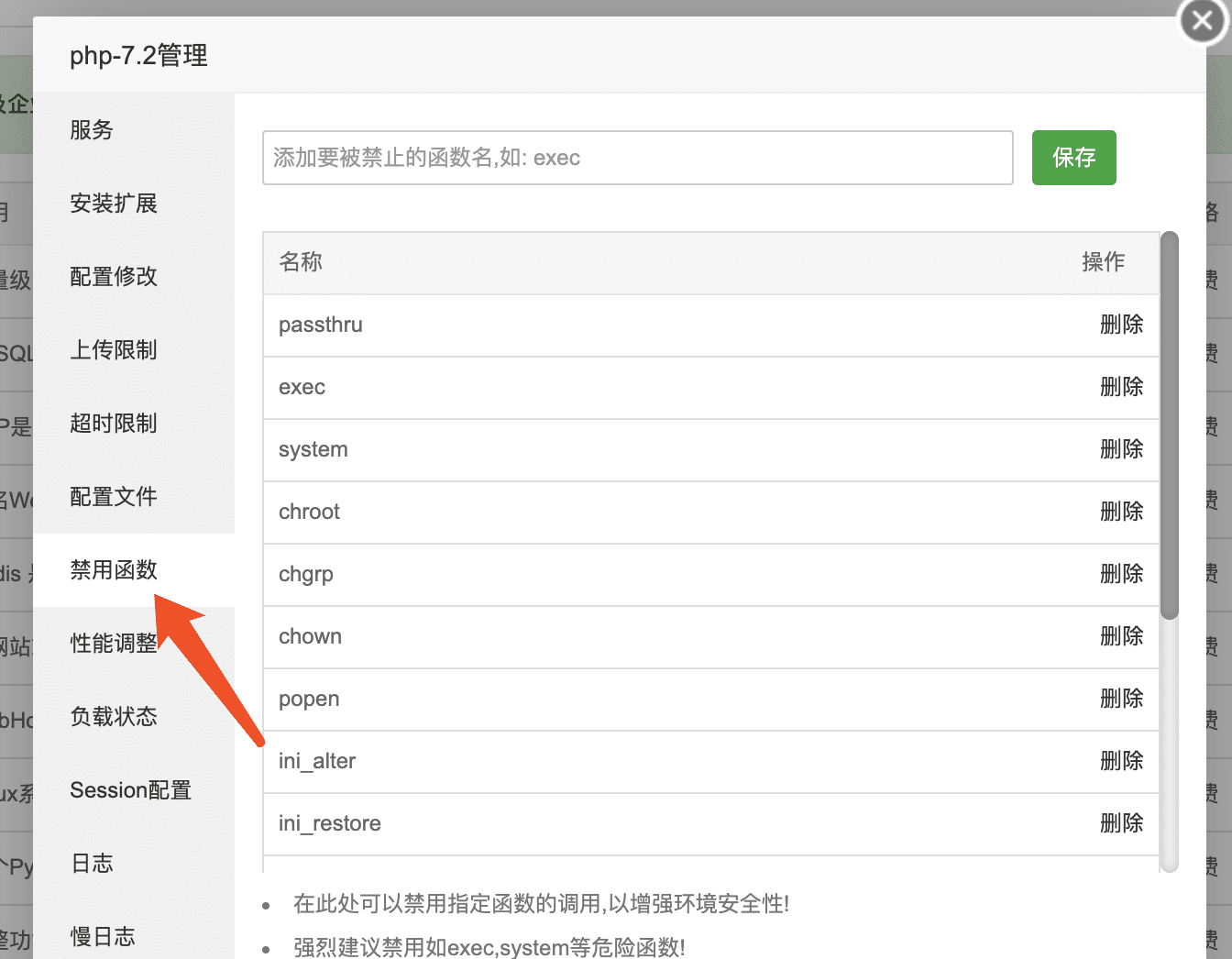Open the 服务 sidebar section
This screenshot has width=1232, height=959.
tap(92, 130)
